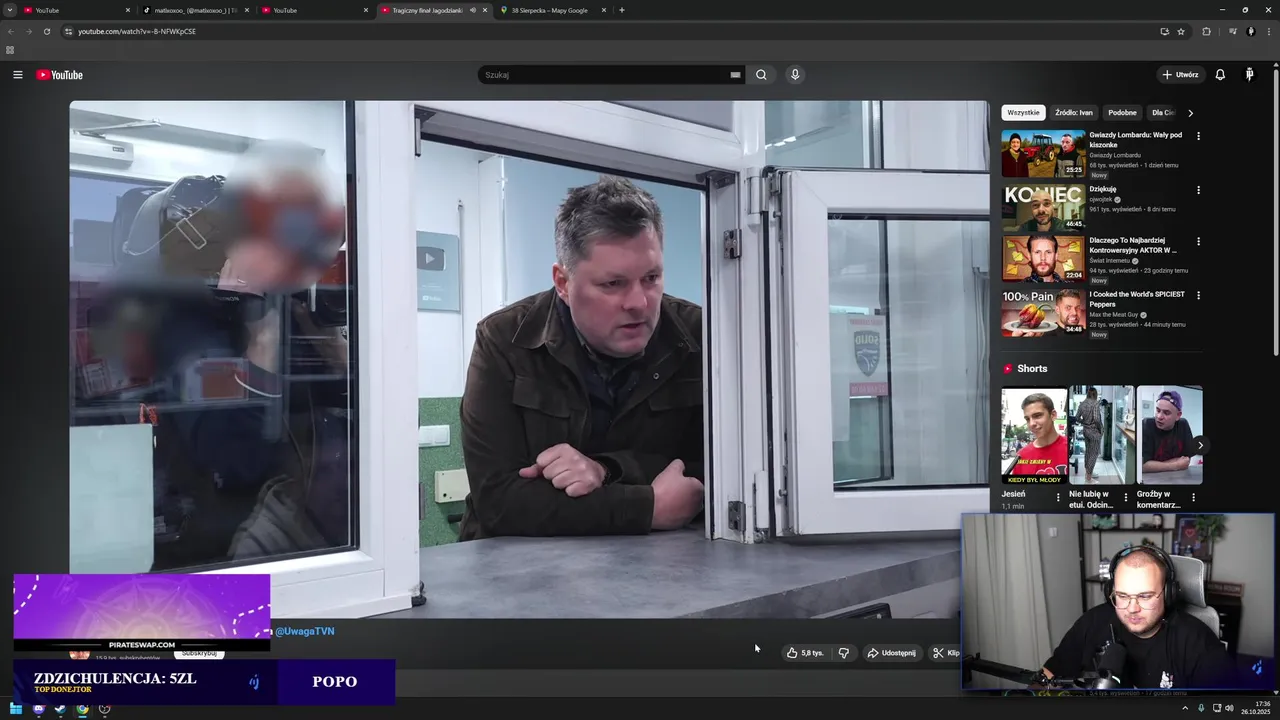This screenshot has width=1280, height=720.
Task: Start voice search with microphone icon
Action: (795, 75)
